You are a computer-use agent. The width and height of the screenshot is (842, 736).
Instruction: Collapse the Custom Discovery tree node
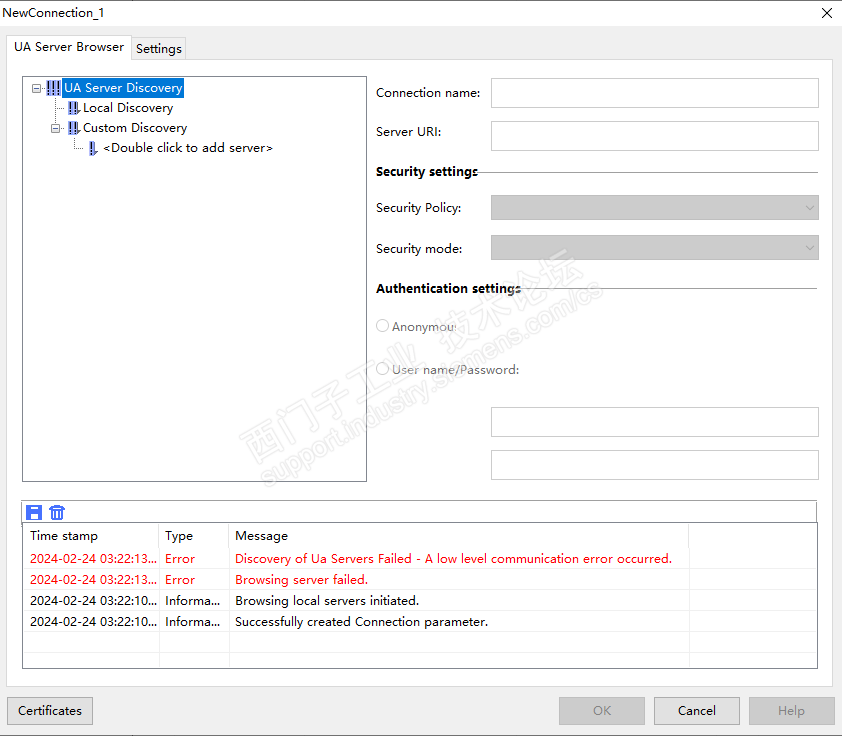[55, 128]
